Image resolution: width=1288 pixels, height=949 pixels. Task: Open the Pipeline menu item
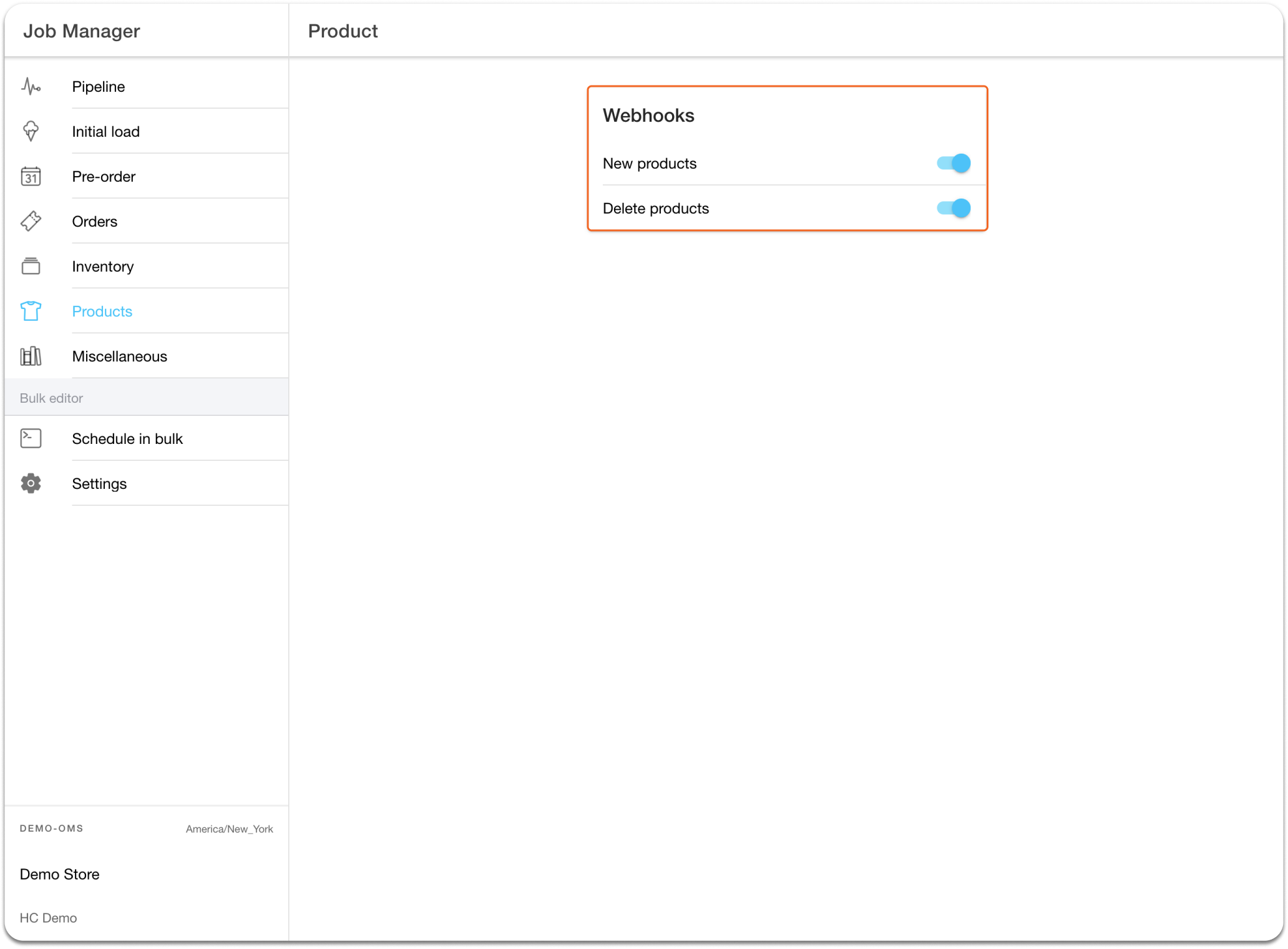pyautogui.click(x=99, y=87)
